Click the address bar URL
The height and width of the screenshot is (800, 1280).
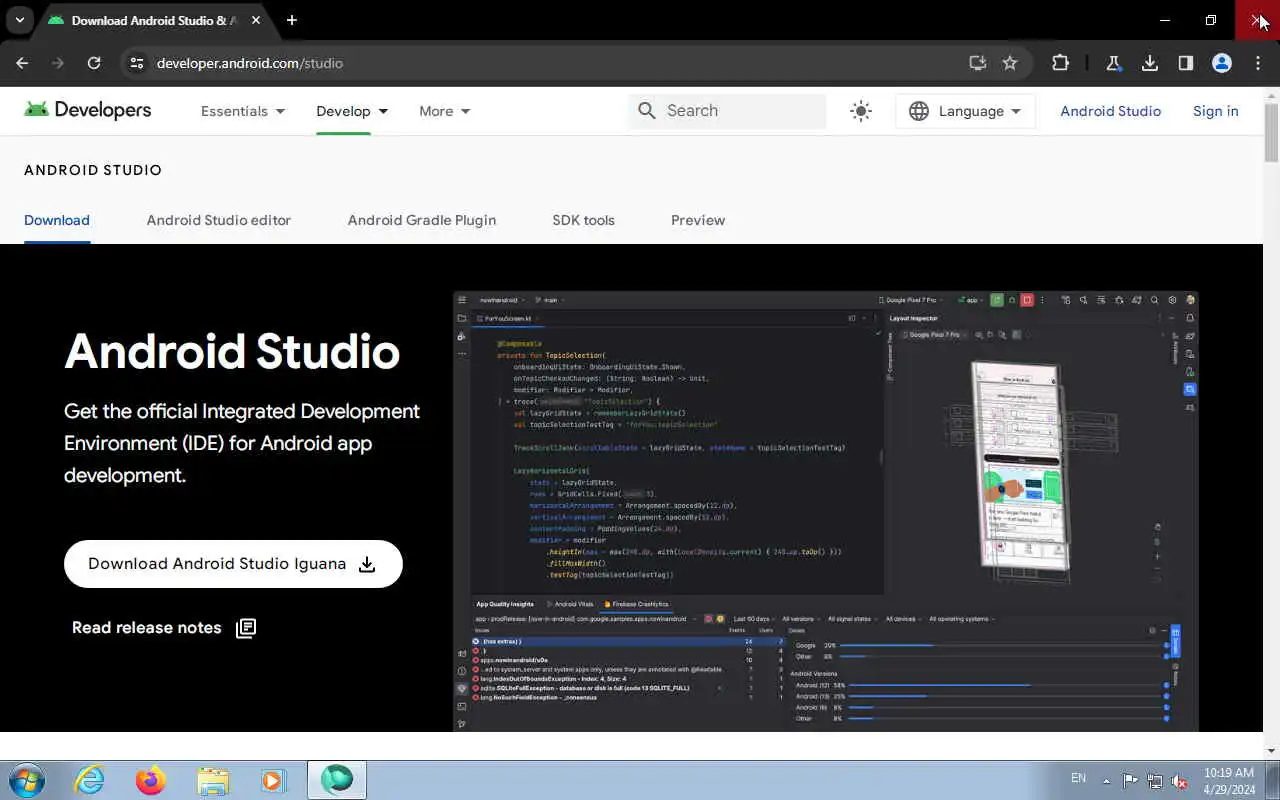[250, 63]
